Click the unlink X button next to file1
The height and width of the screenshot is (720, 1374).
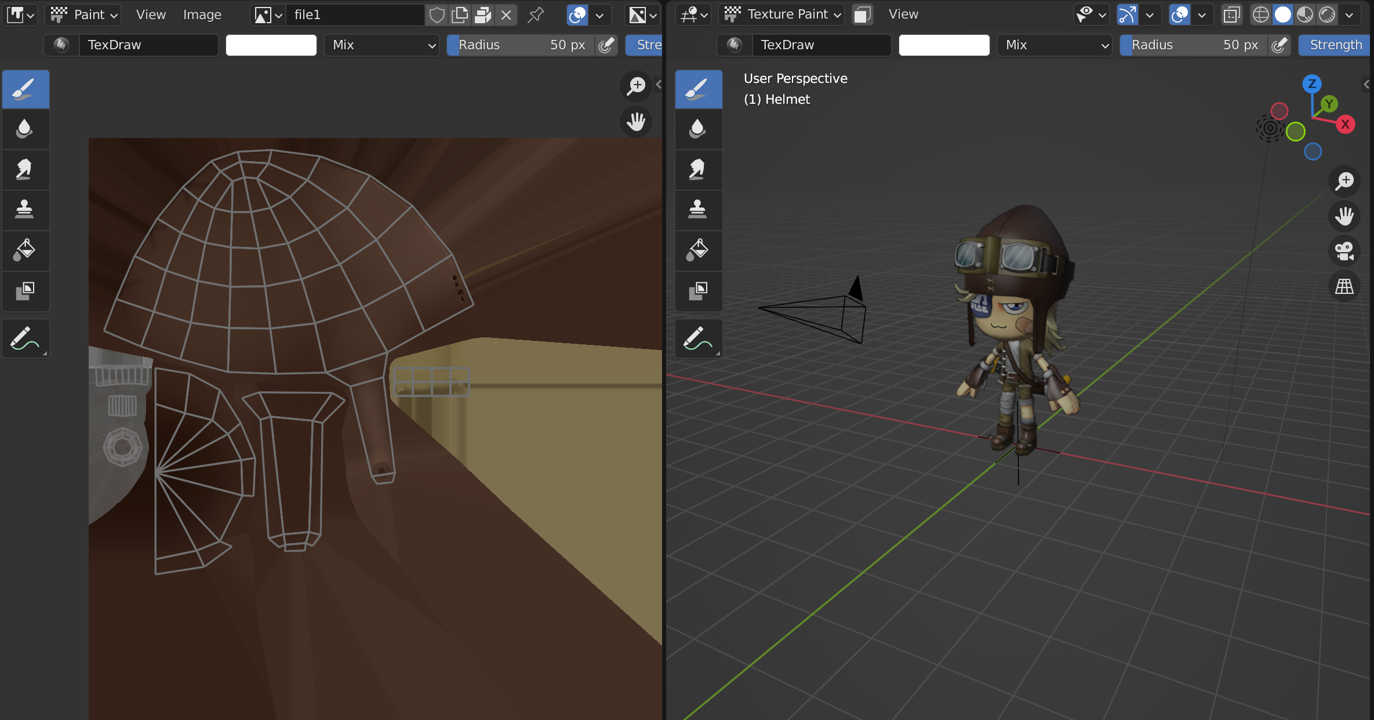pos(507,15)
